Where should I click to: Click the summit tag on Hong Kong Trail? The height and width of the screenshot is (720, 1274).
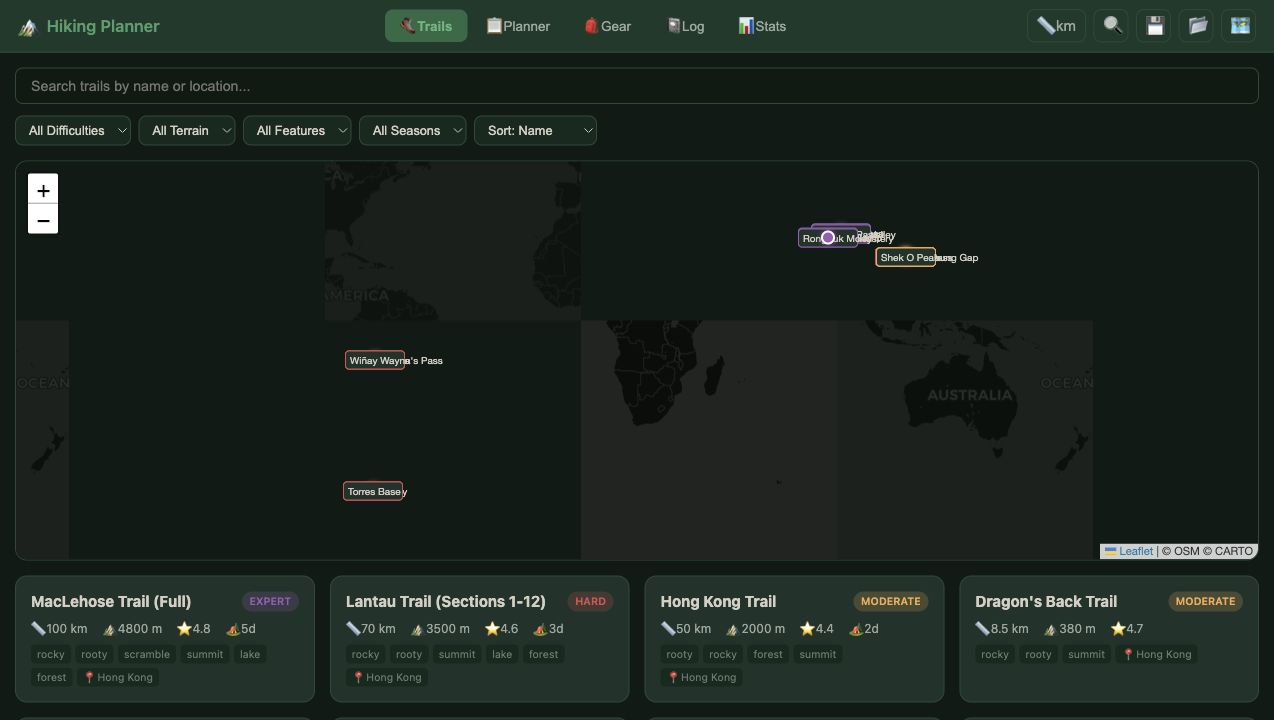817,654
